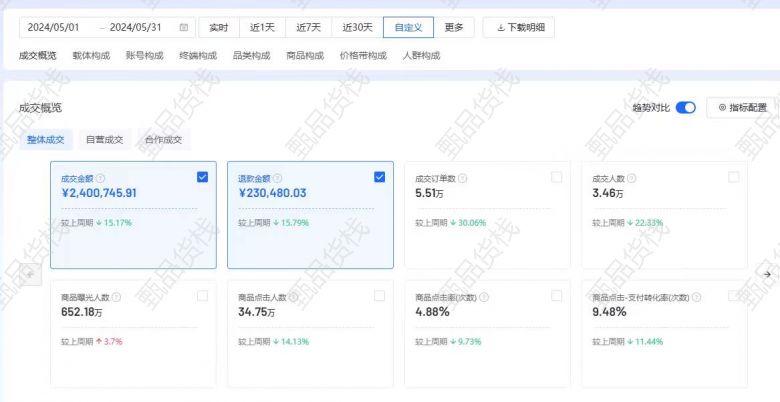
Task: Click help icon next to 成交金额
Action: pyautogui.click(x=101, y=178)
